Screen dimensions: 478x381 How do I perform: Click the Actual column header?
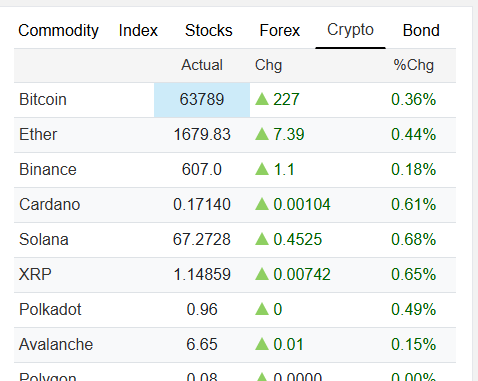[202, 65]
